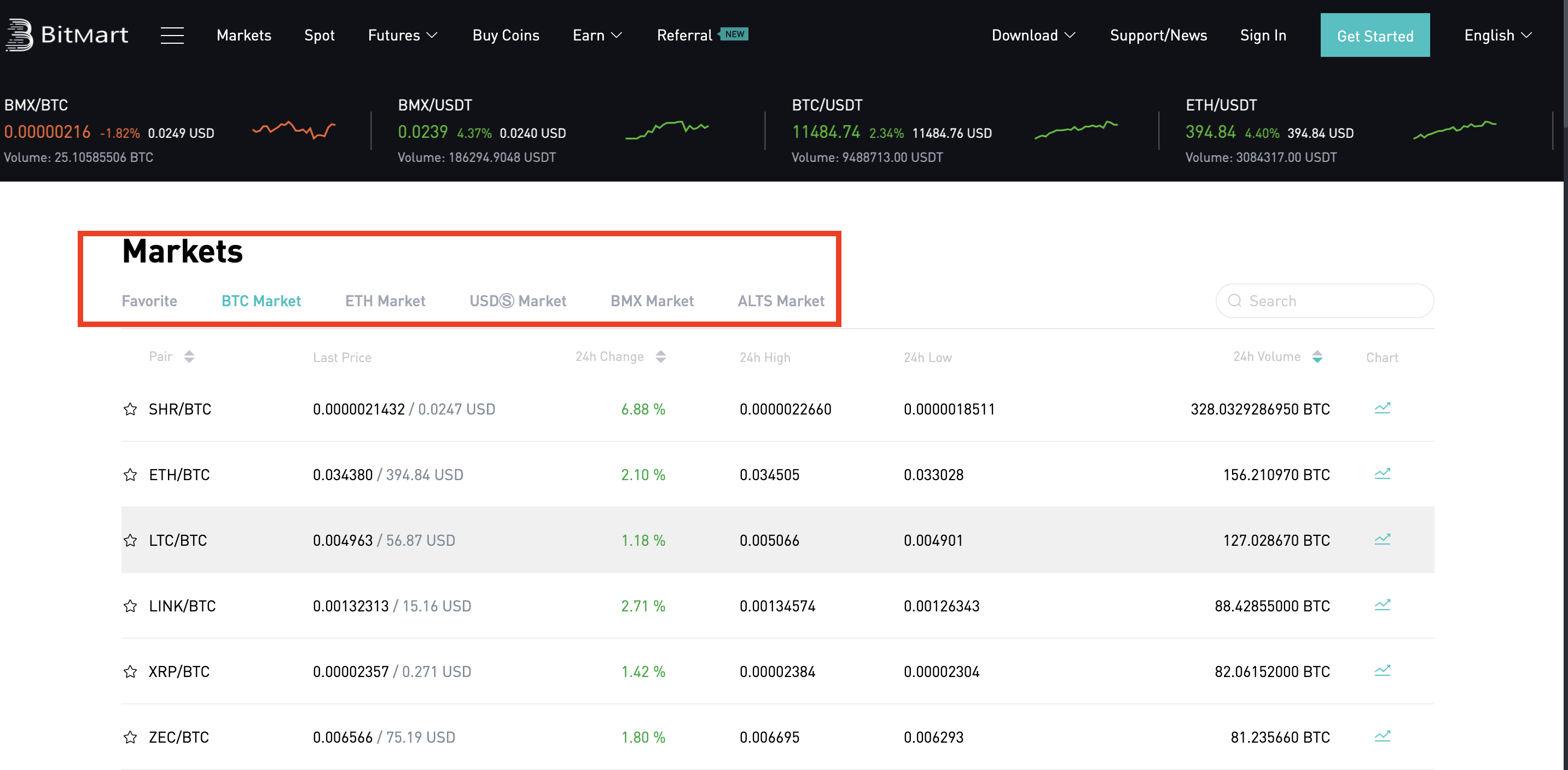Click ETH/USDT ticker pair name

(x=1221, y=105)
